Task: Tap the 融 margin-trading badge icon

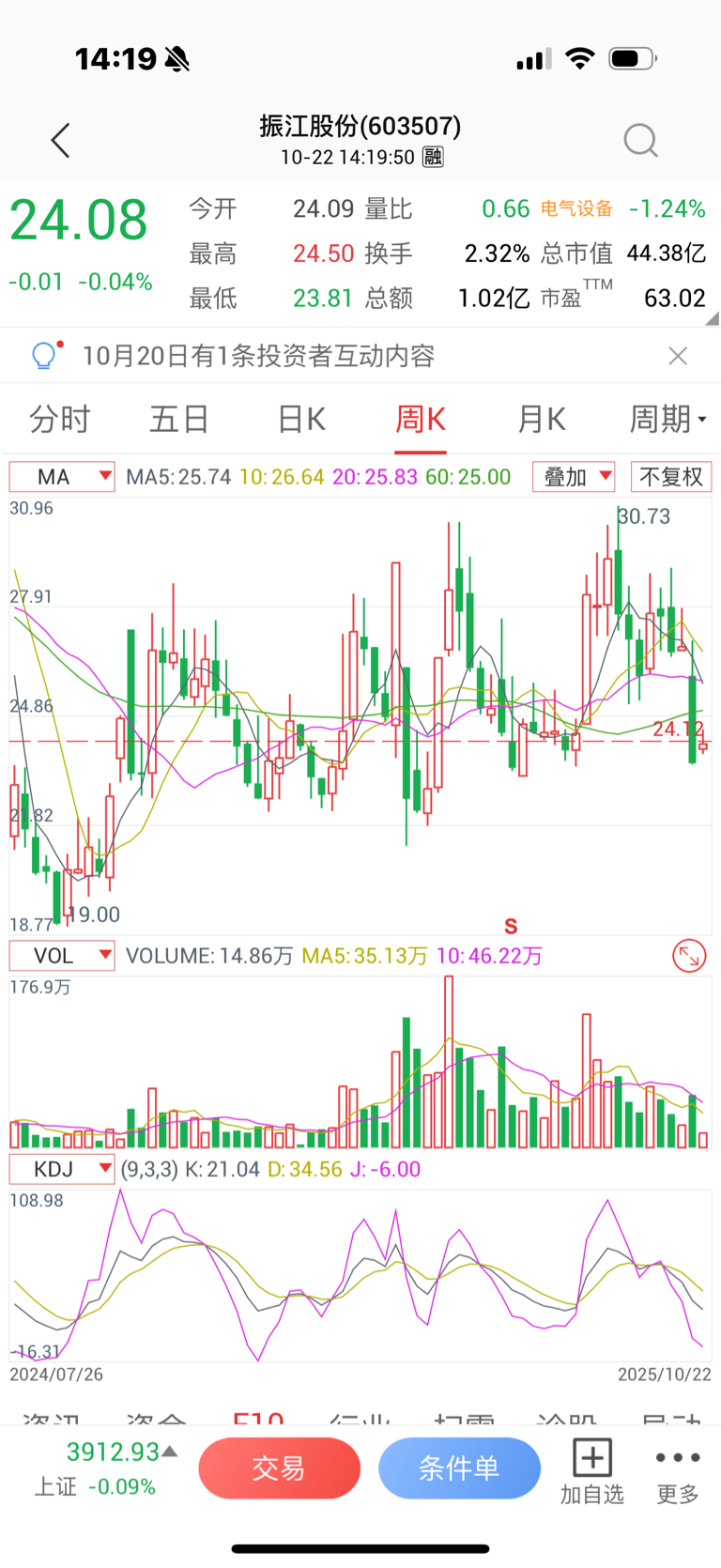Action: (433, 157)
